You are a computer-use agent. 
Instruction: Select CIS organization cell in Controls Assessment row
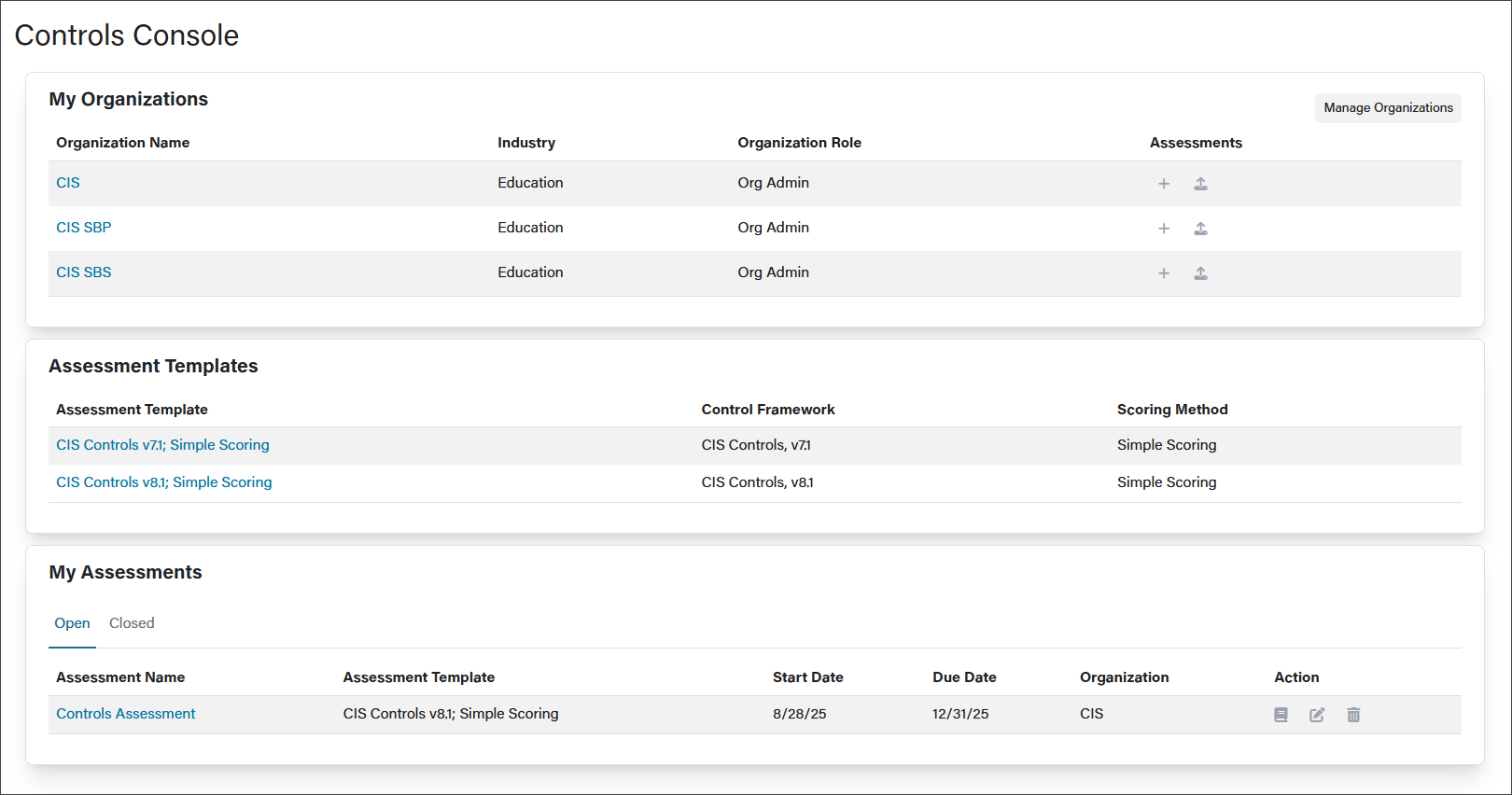[x=1092, y=714]
